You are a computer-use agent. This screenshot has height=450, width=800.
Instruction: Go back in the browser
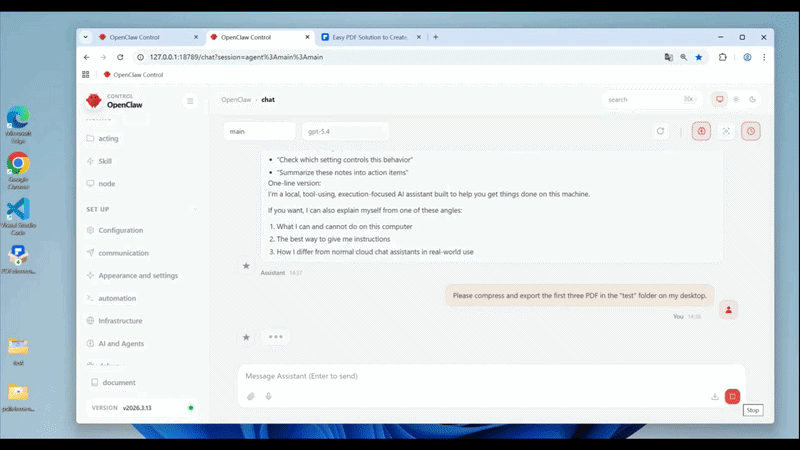pos(87,57)
